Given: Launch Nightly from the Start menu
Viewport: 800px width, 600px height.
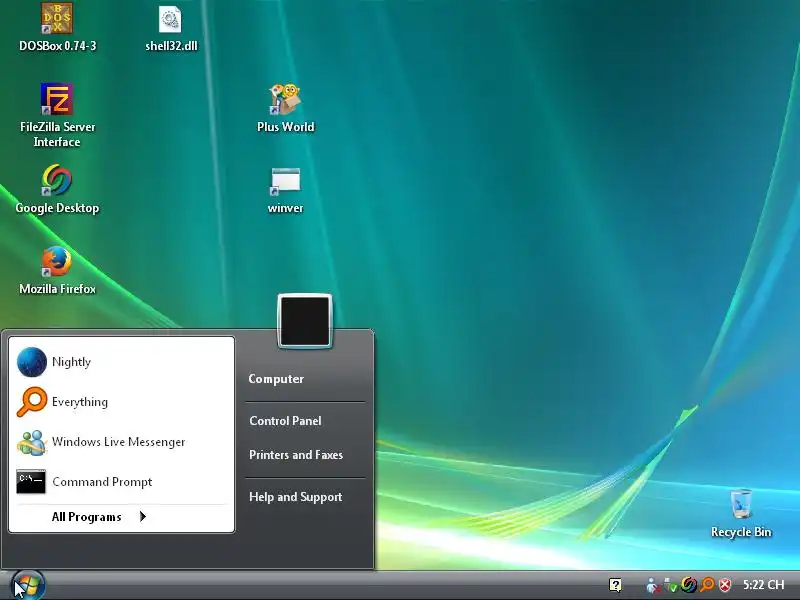Looking at the screenshot, I should (x=121, y=362).
